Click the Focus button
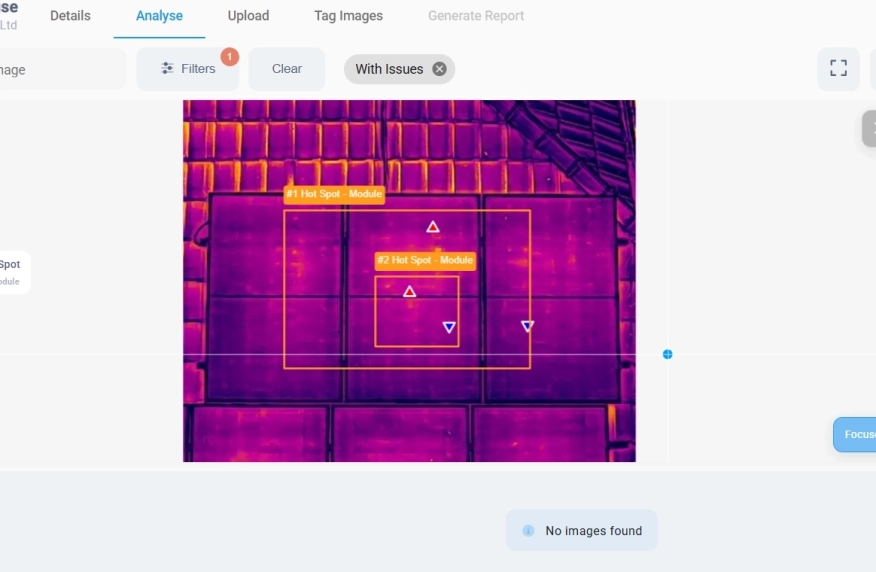The width and height of the screenshot is (876, 572). click(x=855, y=435)
